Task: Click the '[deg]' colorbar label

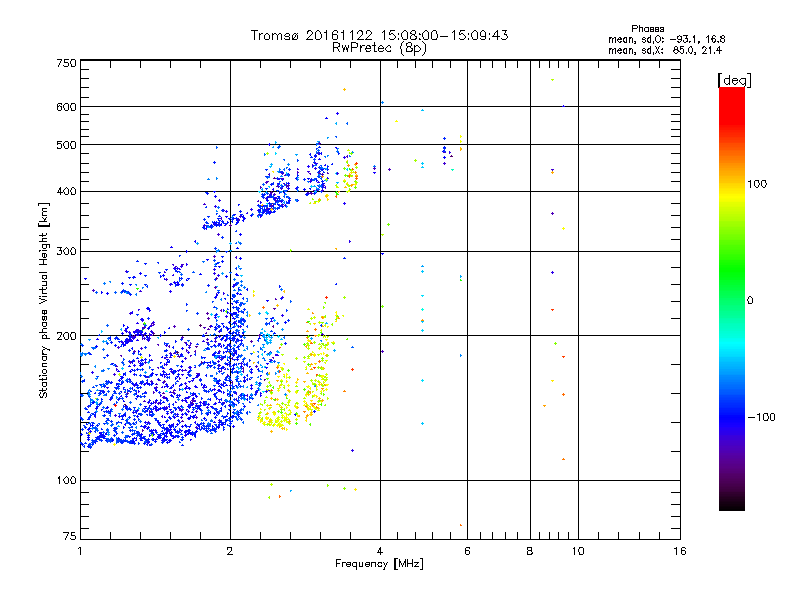Action: (x=734, y=80)
